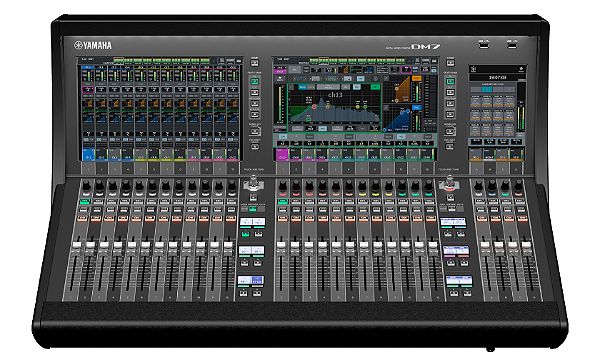This screenshot has height=360, width=600.
Task: Tap the right Touch and Turn knob
Action: [x=450, y=183]
